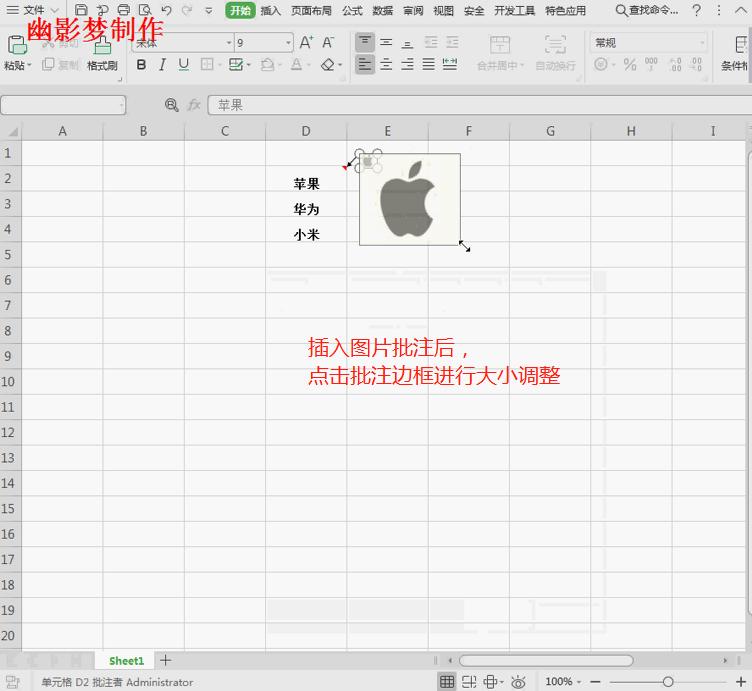752x691 pixels.
Task: Toggle Italic formatting
Action: (163, 64)
